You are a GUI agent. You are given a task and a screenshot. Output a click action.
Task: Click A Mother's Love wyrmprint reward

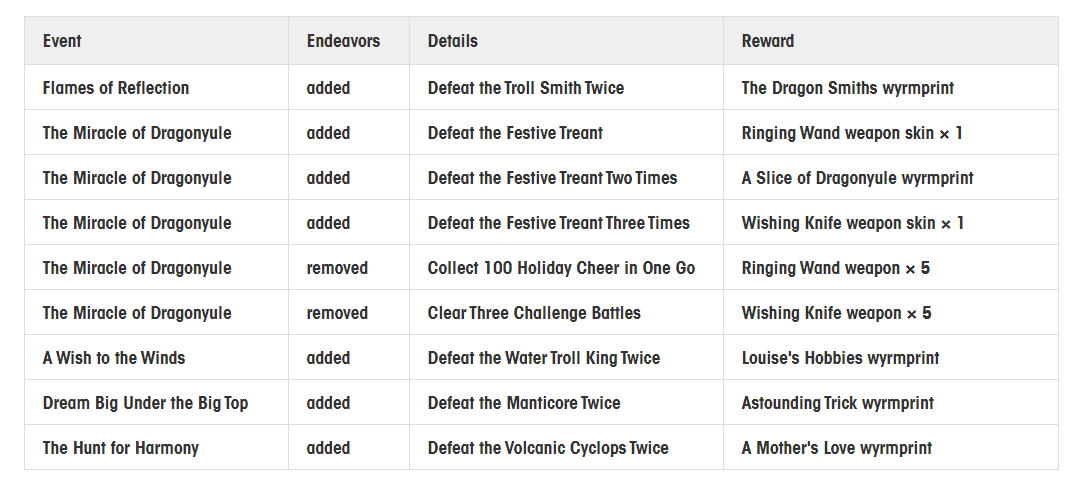point(837,448)
